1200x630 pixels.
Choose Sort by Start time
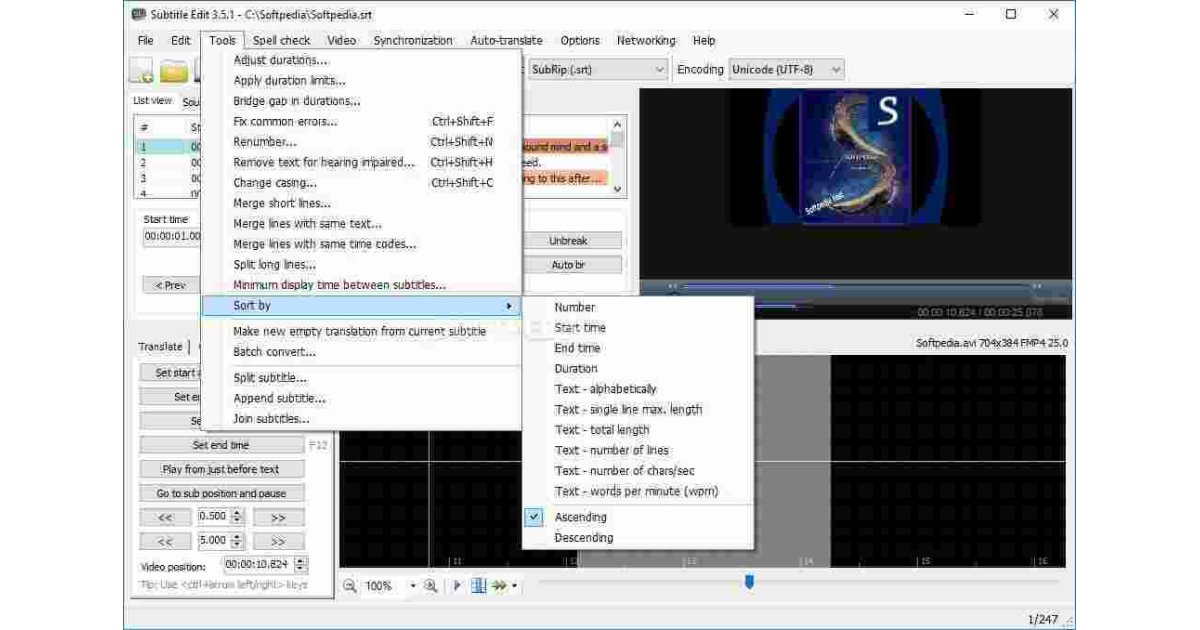tap(579, 328)
